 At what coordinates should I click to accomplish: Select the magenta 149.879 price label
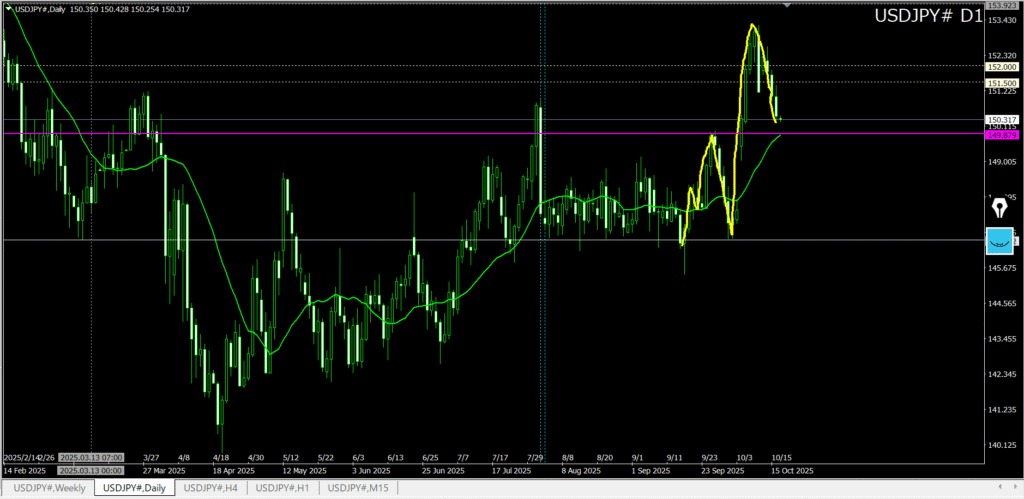pos(1002,135)
